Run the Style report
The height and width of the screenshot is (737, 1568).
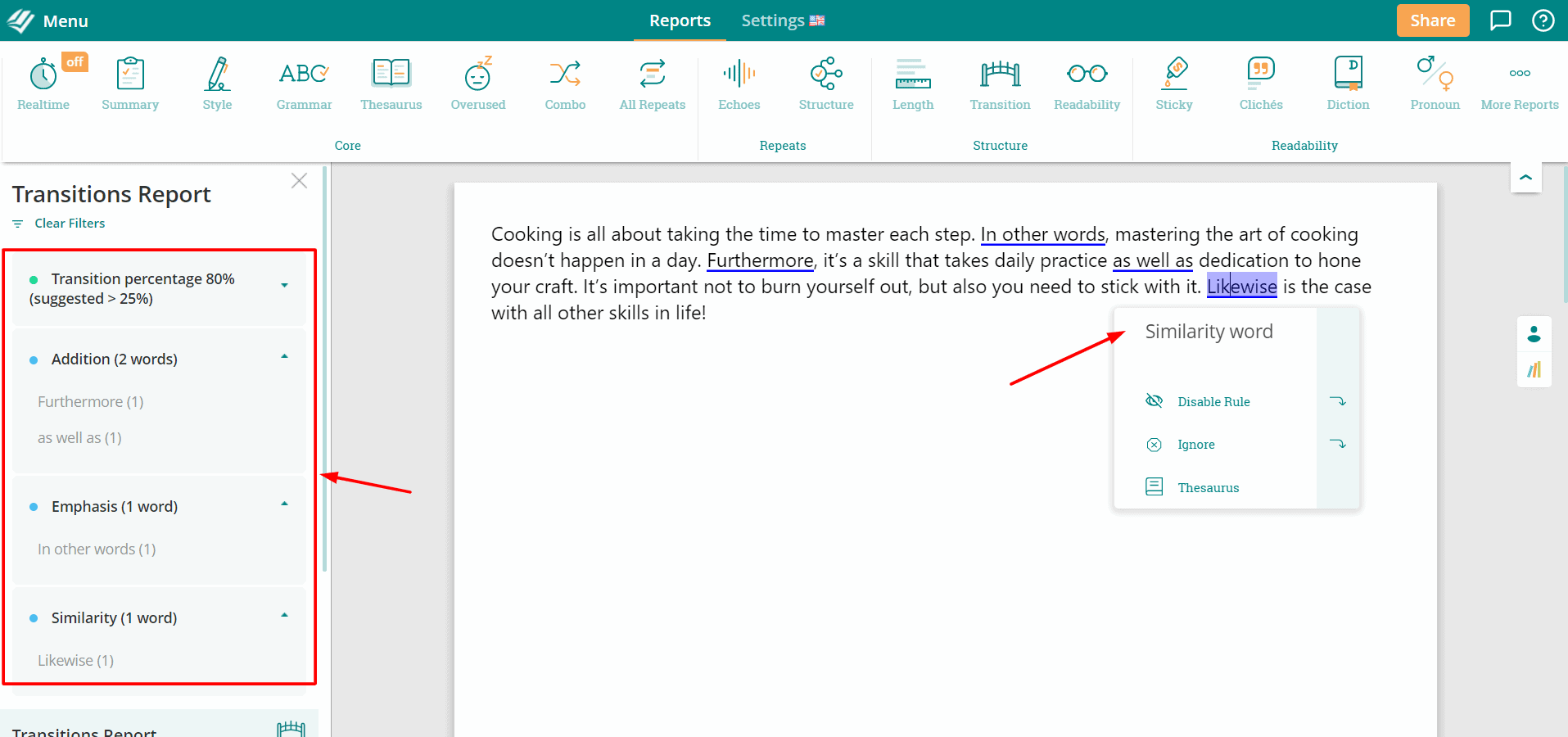[x=217, y=84]
